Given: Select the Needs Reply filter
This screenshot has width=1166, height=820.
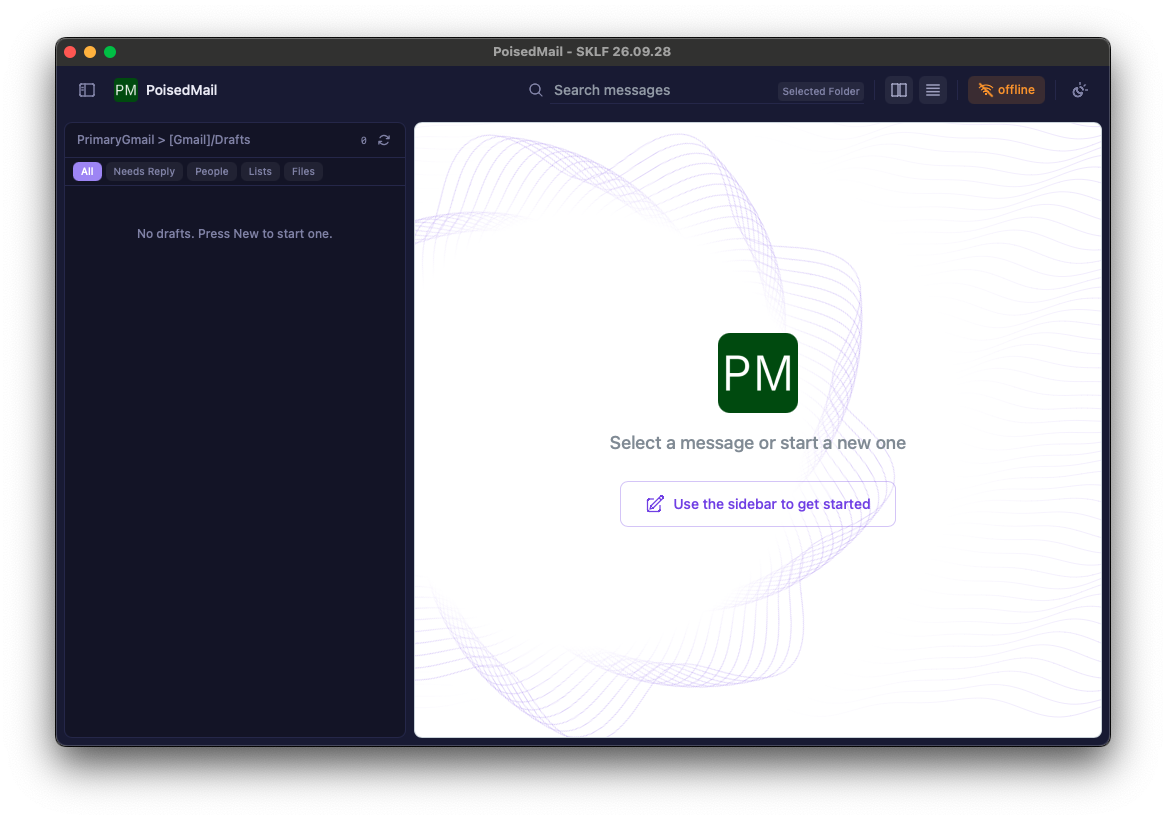Looking at the screenshot, I should tap(144, 171).
